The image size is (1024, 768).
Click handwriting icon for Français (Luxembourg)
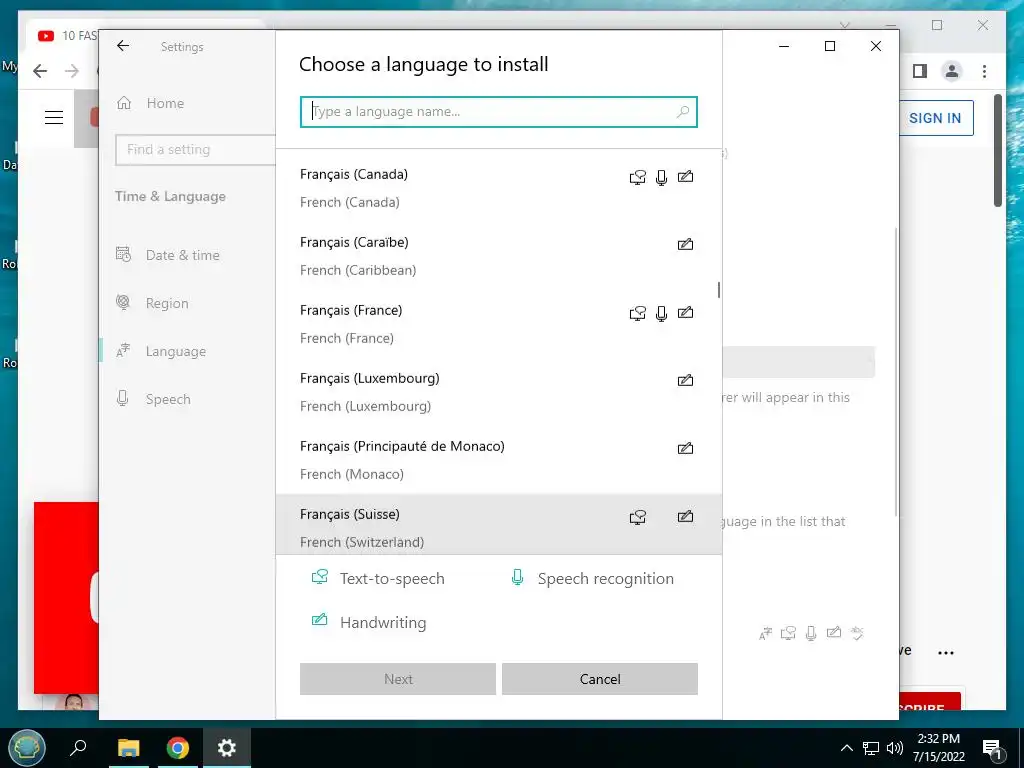tap(685, 380)
